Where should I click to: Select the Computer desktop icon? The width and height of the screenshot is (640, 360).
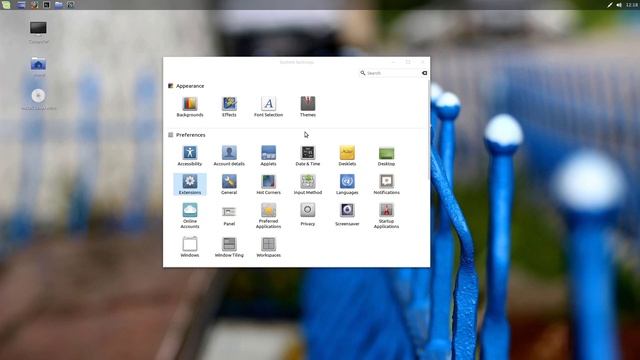(38, 32)
